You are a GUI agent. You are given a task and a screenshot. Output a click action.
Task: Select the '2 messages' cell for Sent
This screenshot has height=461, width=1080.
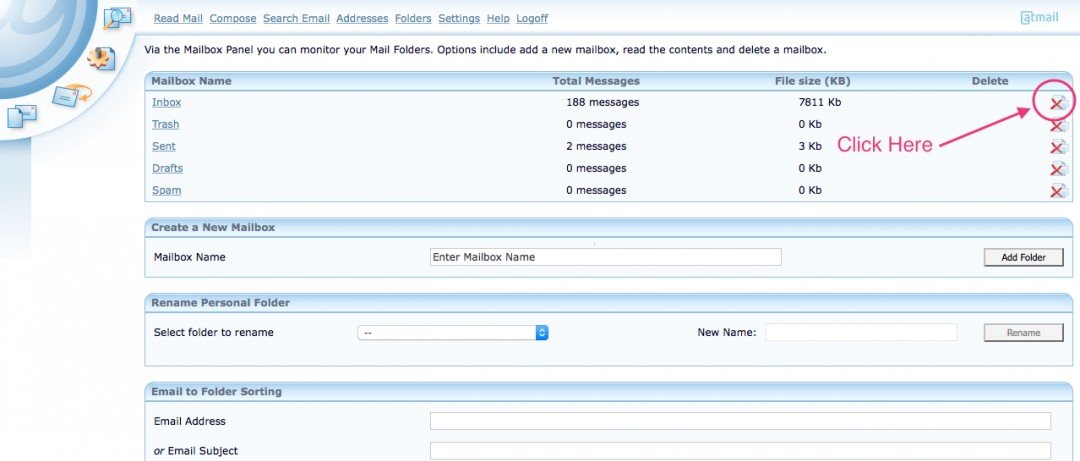[596, 146]
